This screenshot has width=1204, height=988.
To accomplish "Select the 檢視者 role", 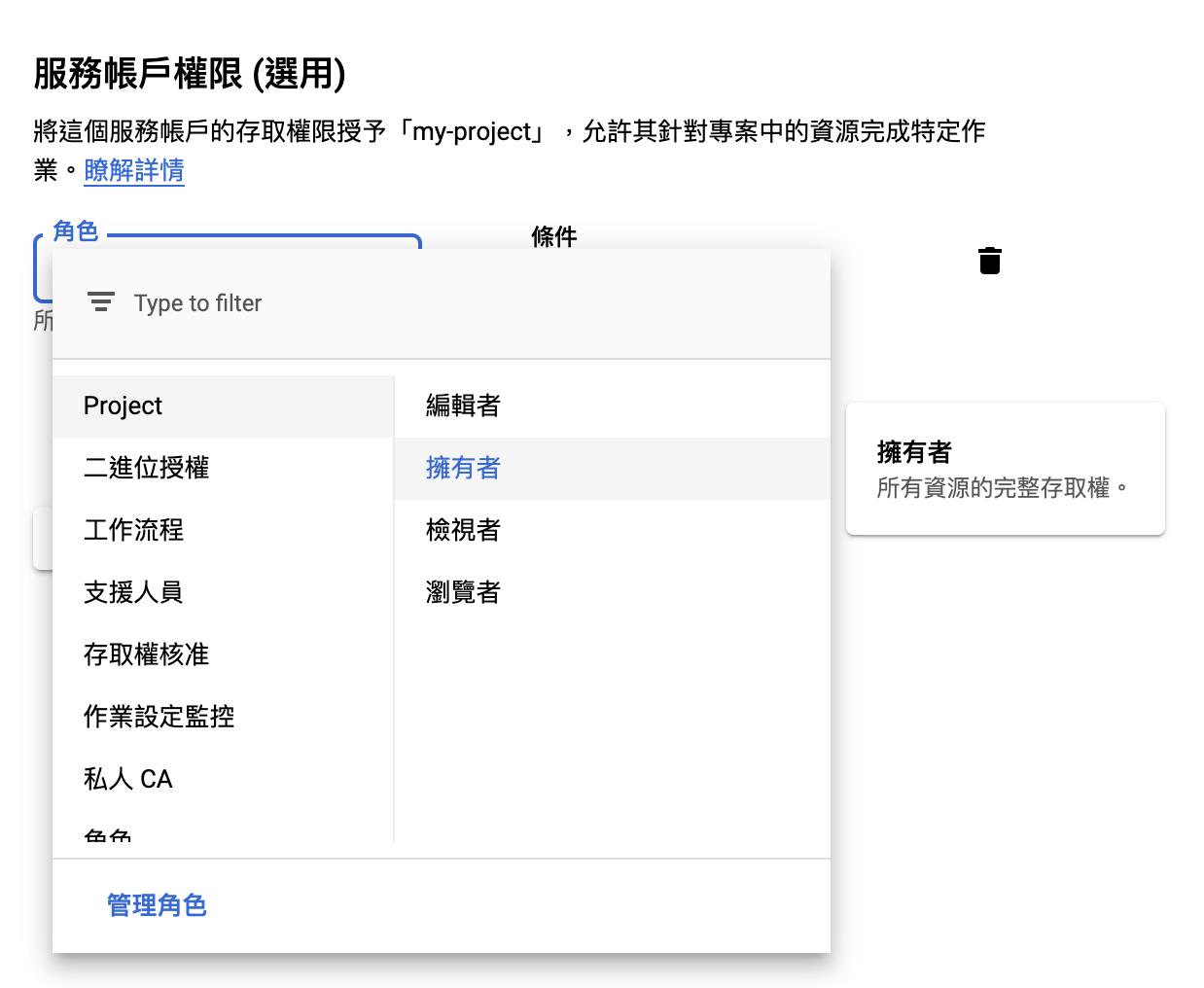I will pos(613,530).
